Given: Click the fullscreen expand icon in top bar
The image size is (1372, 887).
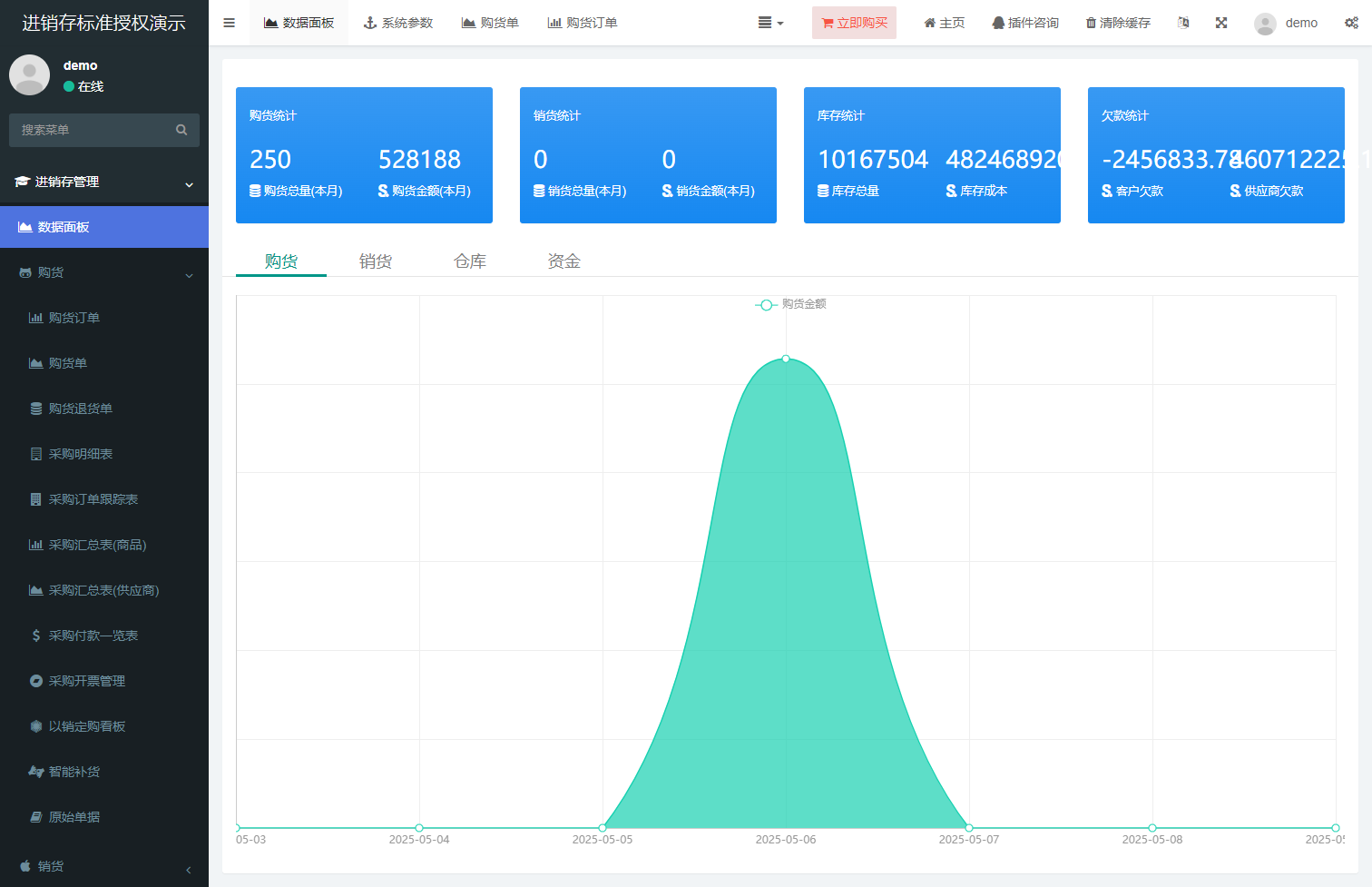Looking at the screenshot, I should (x=1221, y=23).
